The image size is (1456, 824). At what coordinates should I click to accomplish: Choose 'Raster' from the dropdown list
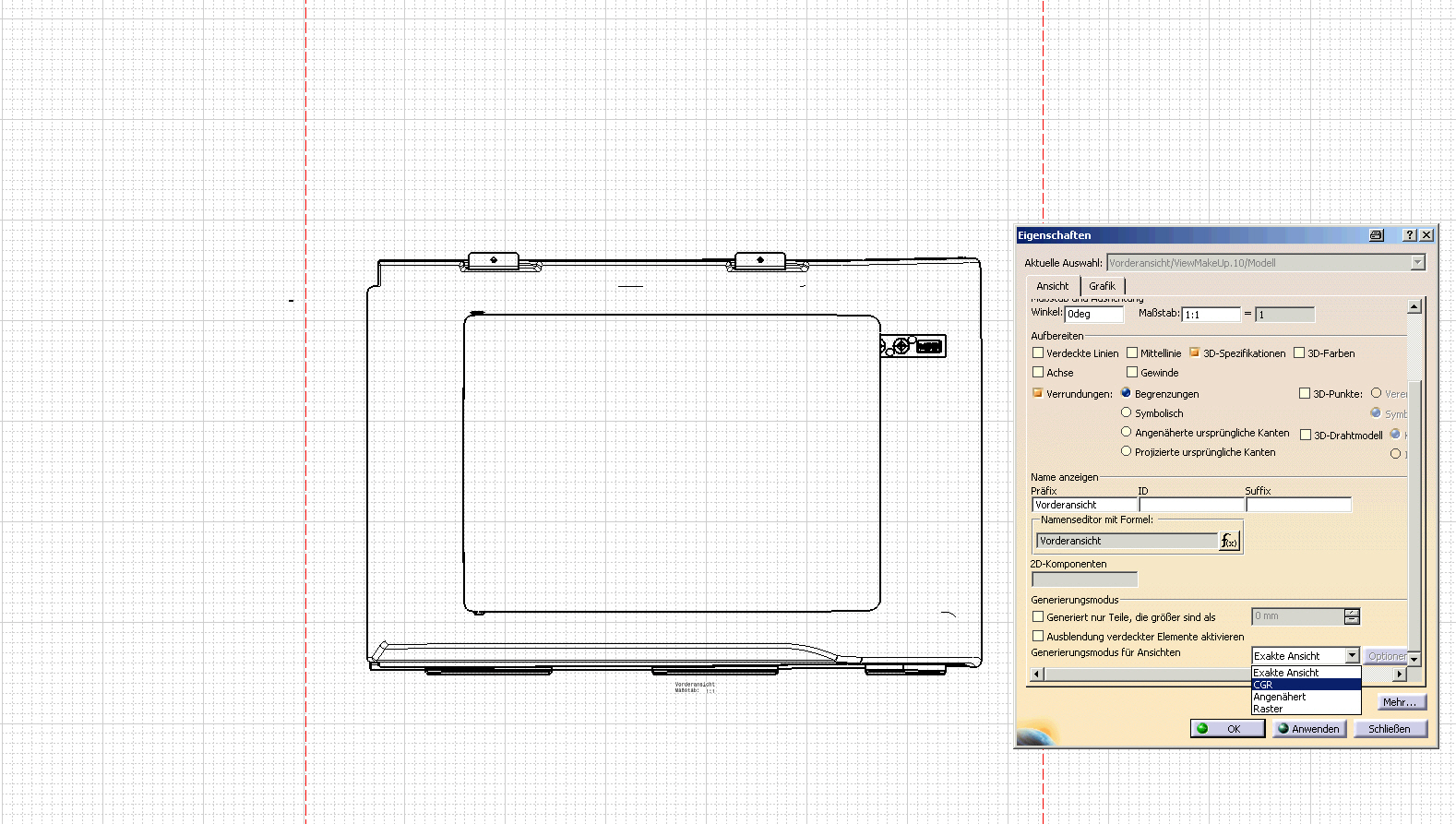point(1306,709)
